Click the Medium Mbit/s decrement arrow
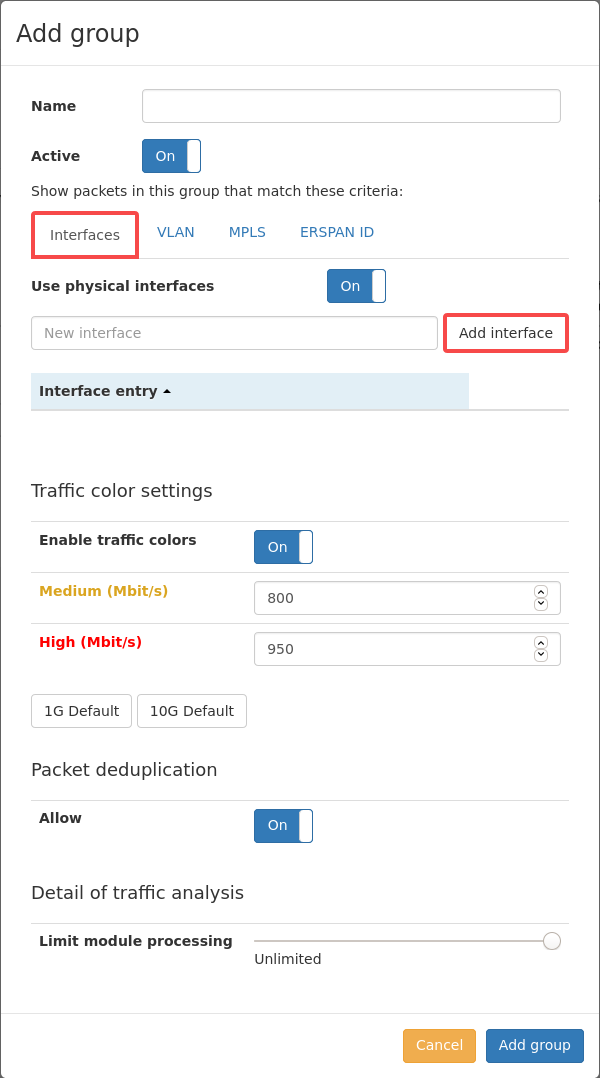Viewport: 600px width, 1078px height. click(x=541, y=604)
